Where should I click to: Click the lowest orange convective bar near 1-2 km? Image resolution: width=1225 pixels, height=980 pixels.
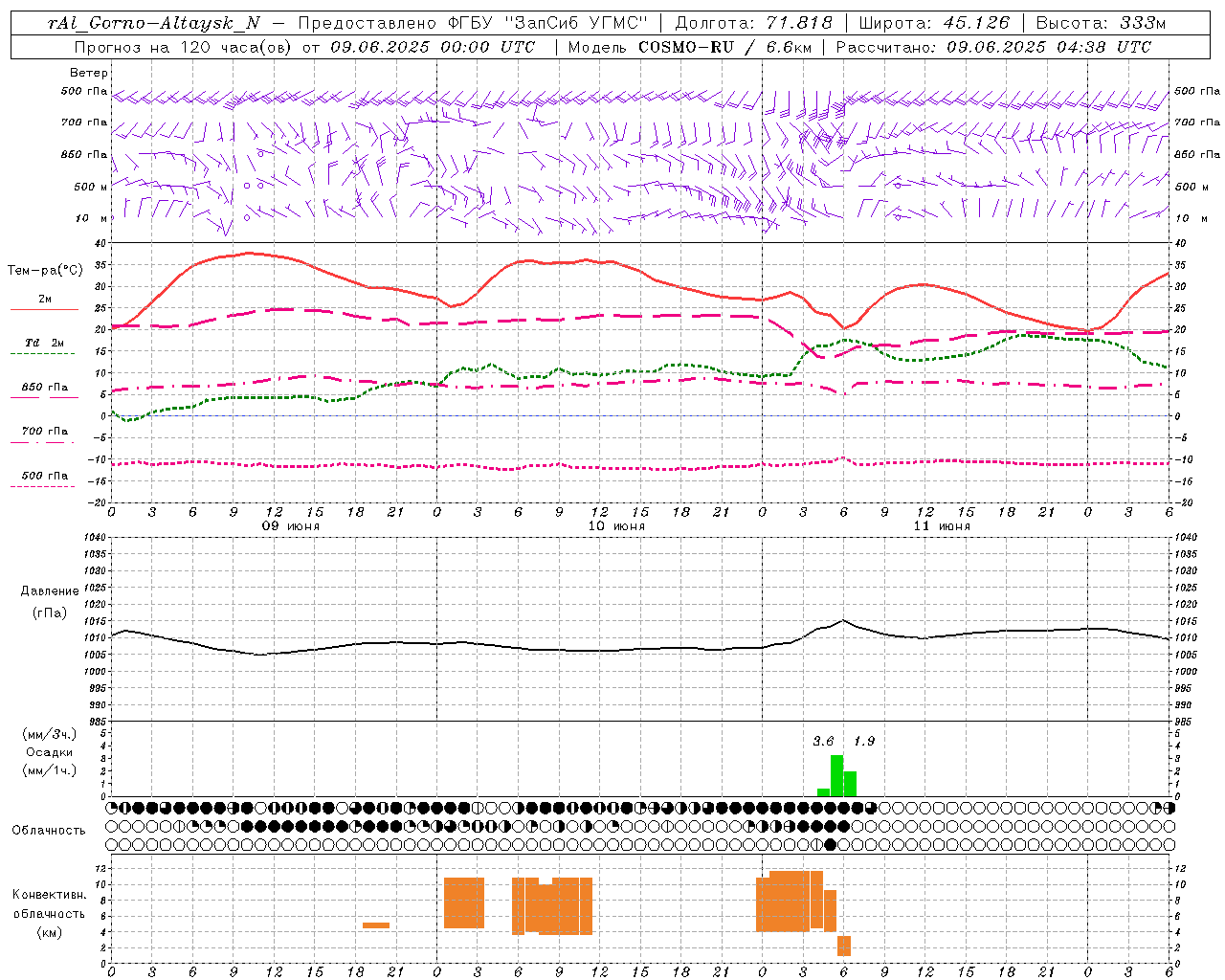(x=844, y=946)
